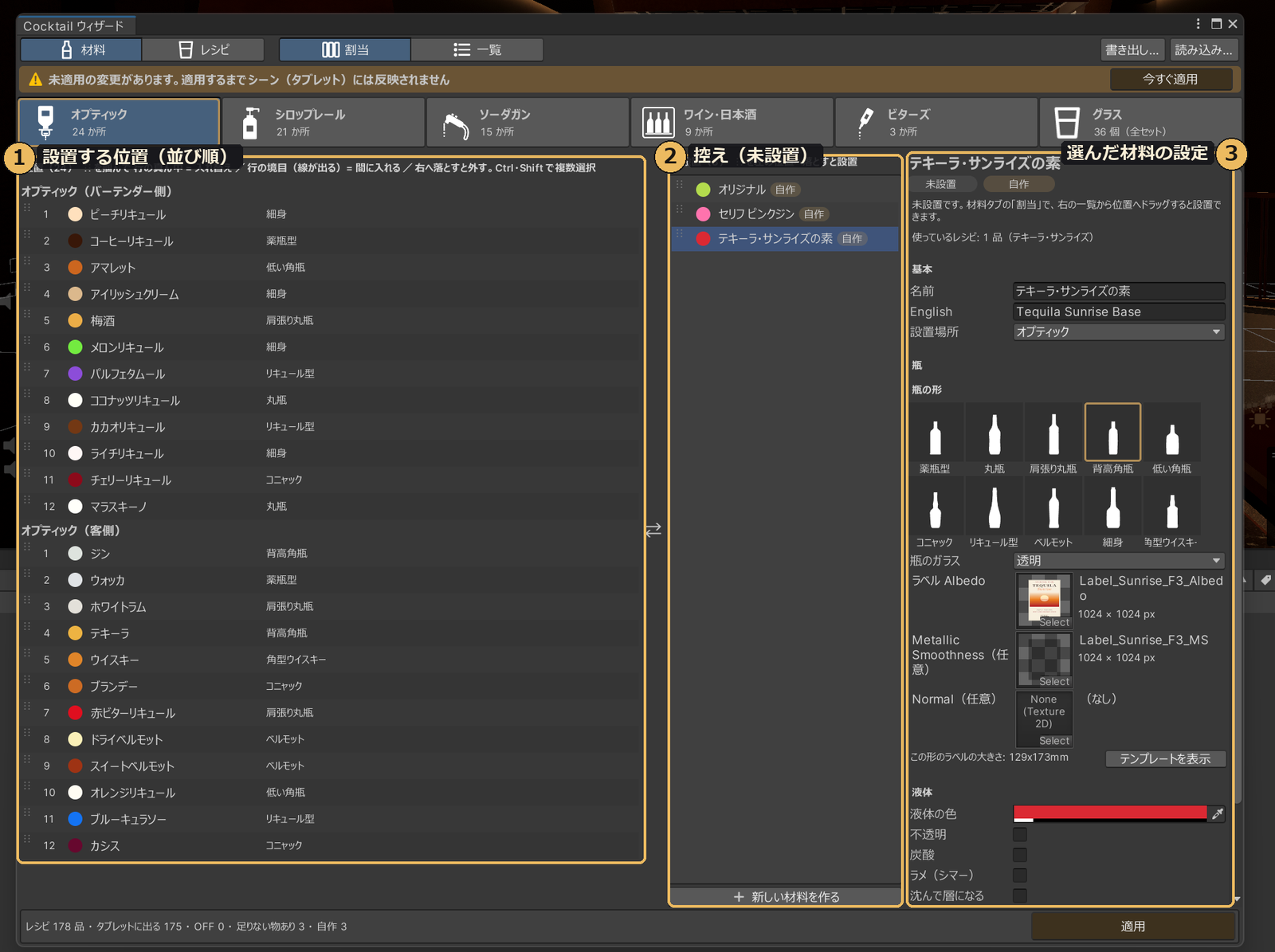Click the English name input field
The height and width of the screenshot is (952, 1275).
pos(1119,311)
